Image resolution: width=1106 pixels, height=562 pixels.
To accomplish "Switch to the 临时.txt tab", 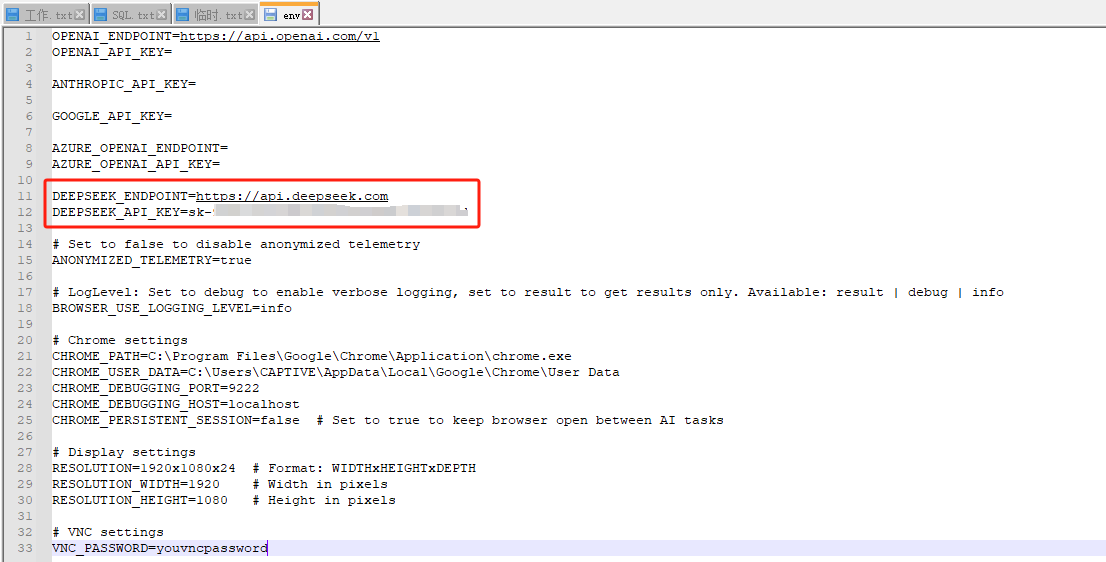I will 214,14.
